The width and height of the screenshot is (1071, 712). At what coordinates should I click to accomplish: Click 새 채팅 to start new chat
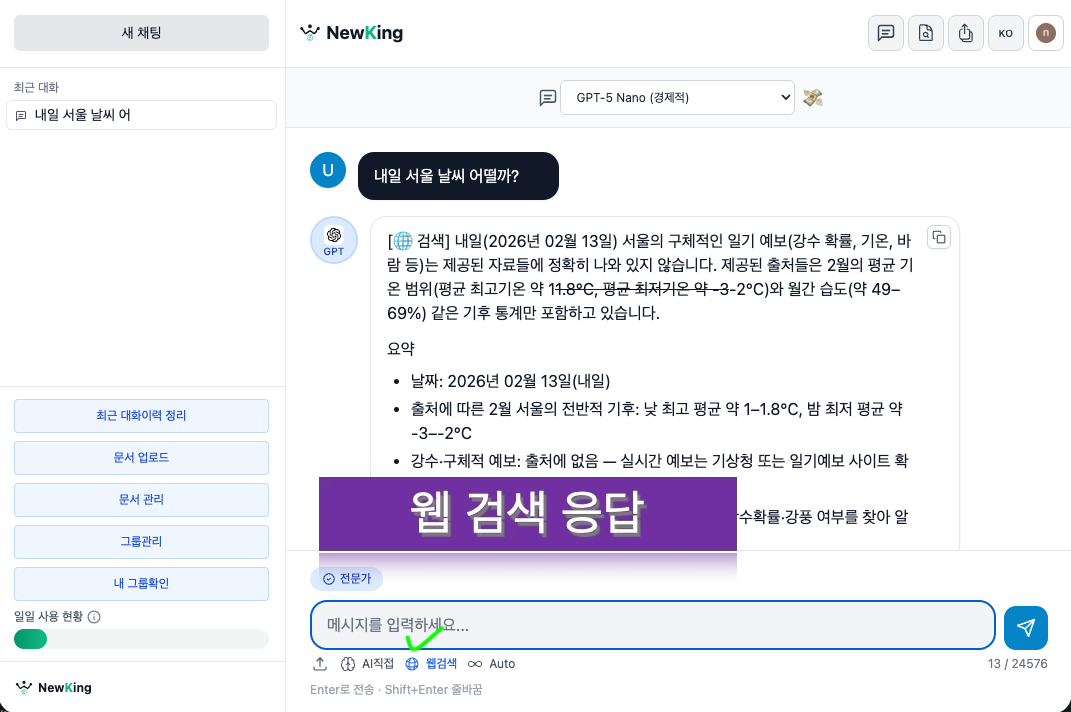(141, 33)
